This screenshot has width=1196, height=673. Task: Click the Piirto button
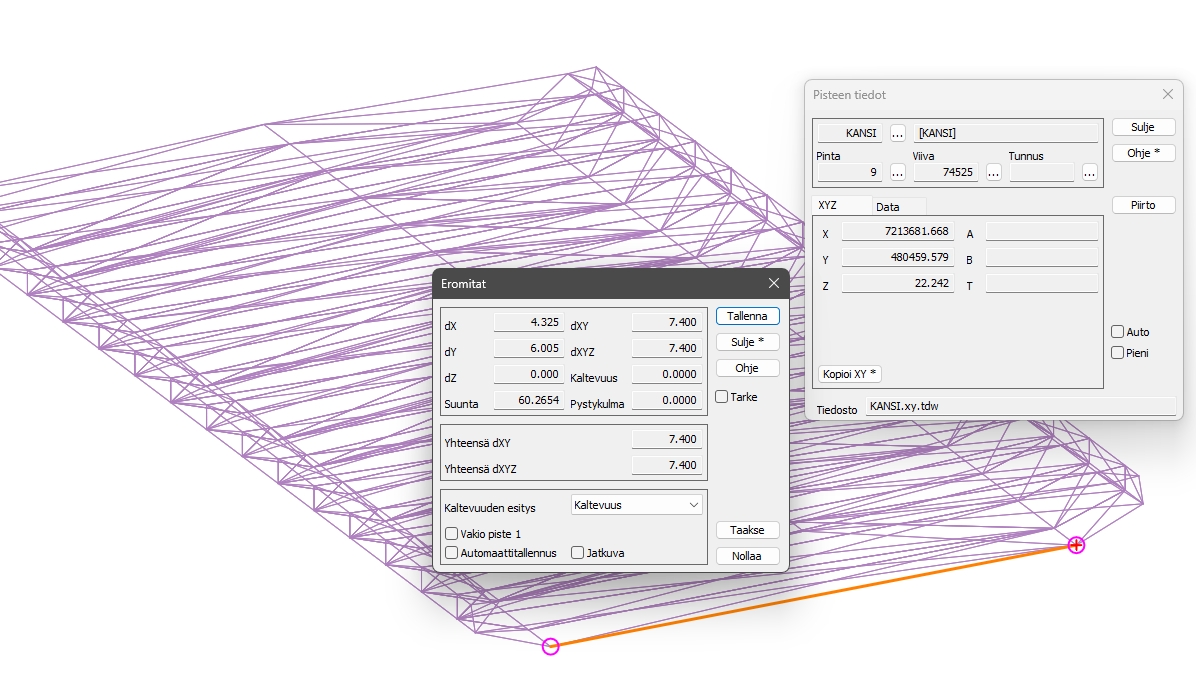coord(1143,205)
